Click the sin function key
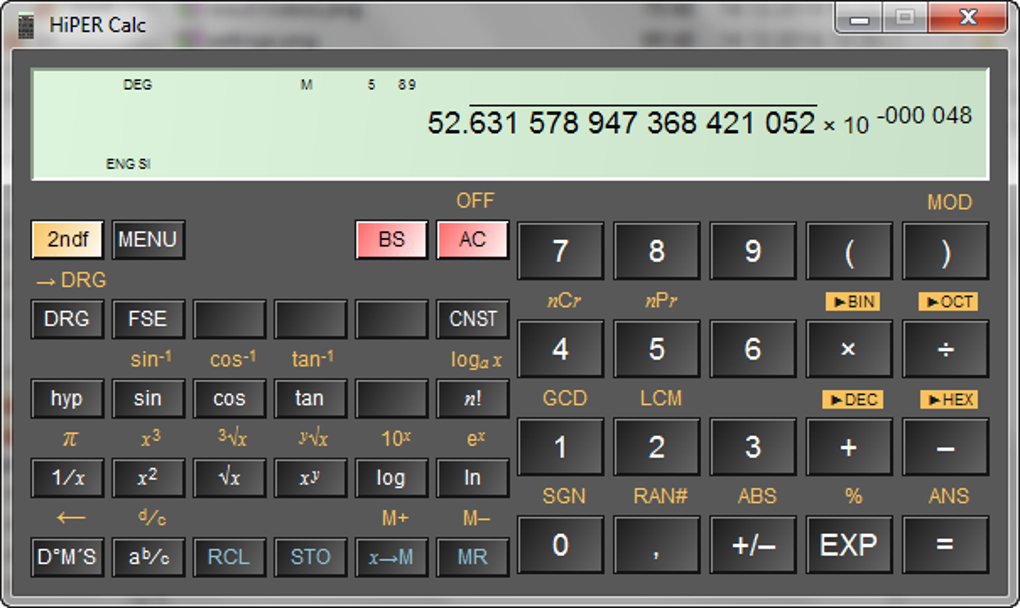 (148, 398)
